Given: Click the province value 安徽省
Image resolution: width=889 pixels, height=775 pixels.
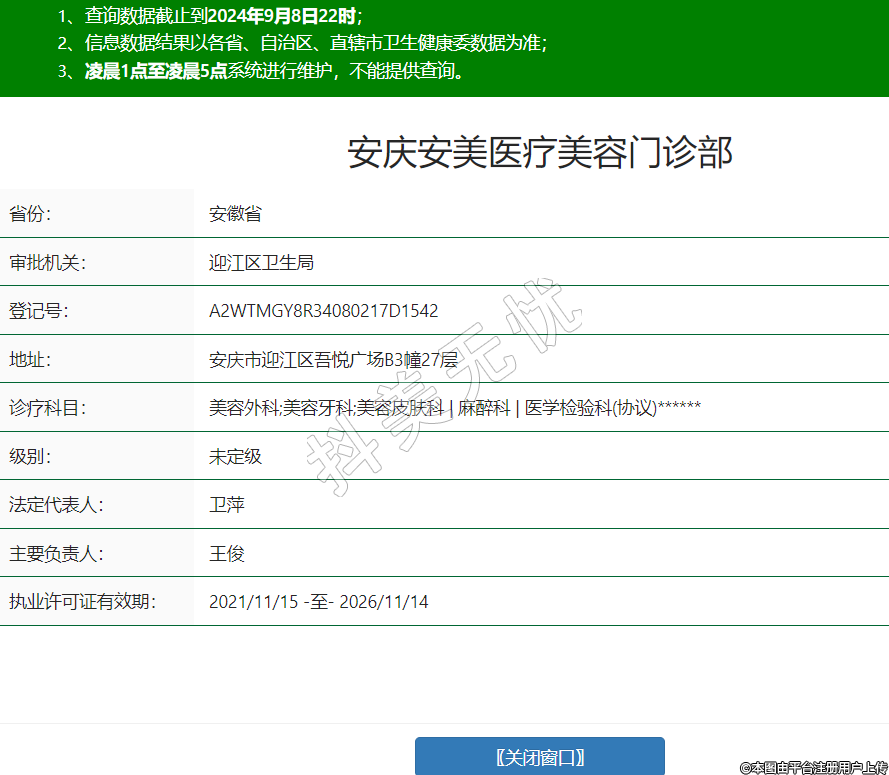Looking at the screenshot, I should (235, 214).
